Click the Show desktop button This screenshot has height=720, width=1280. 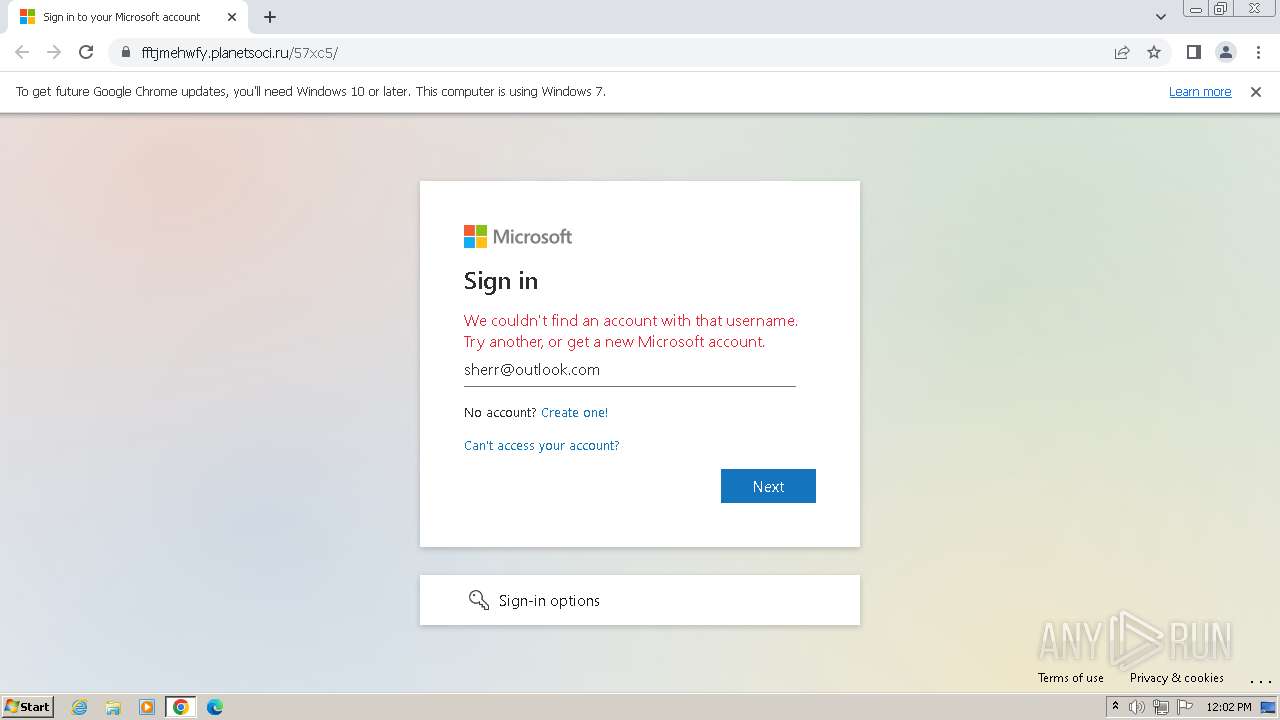pyautogui.click(x=1269, y=707)
